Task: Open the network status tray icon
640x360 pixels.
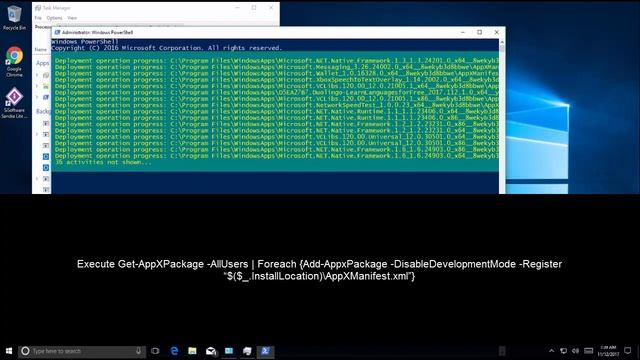Action: click(x=563, y=351)
